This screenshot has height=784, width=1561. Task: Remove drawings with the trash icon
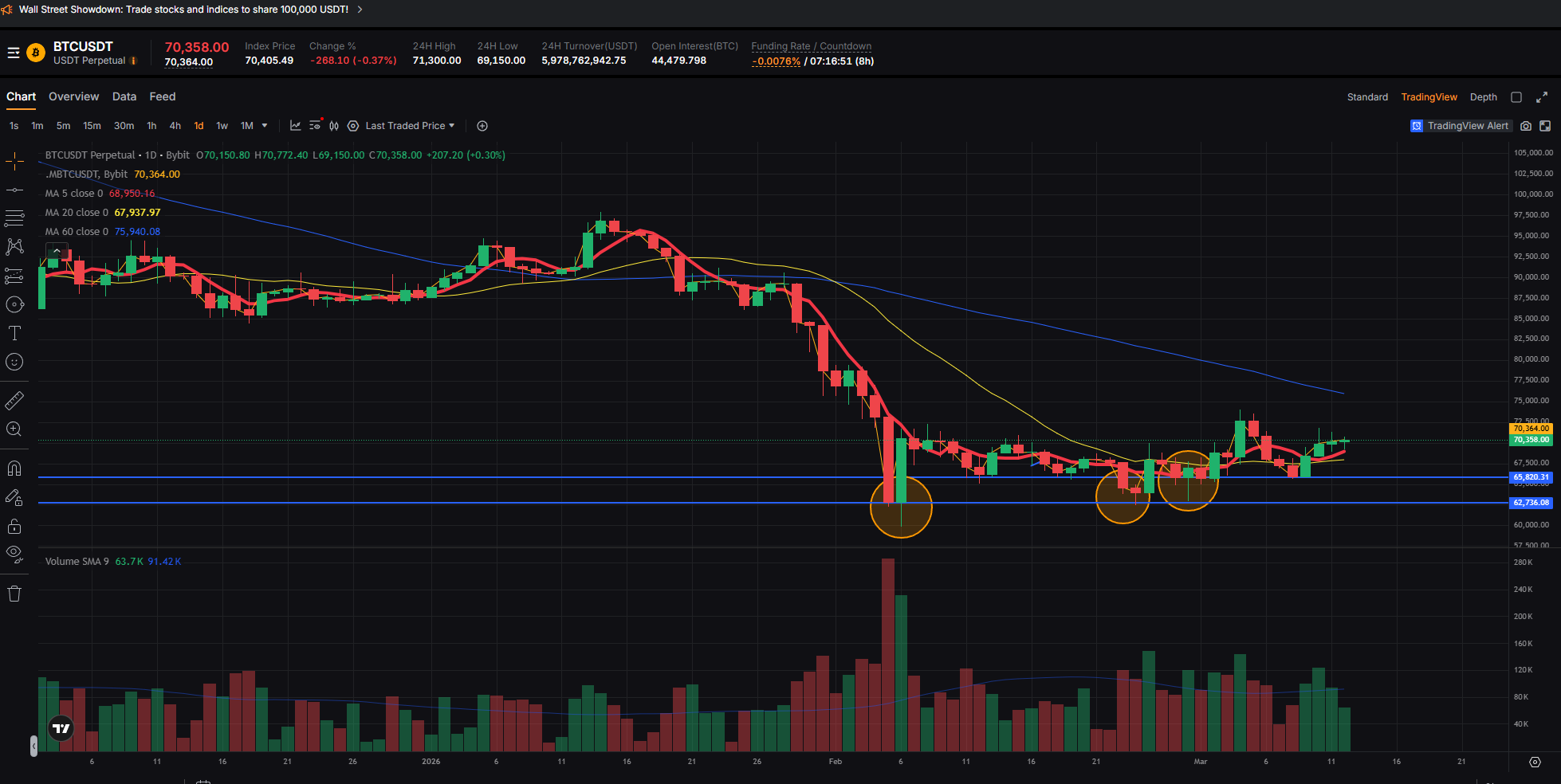click(14, 594)
